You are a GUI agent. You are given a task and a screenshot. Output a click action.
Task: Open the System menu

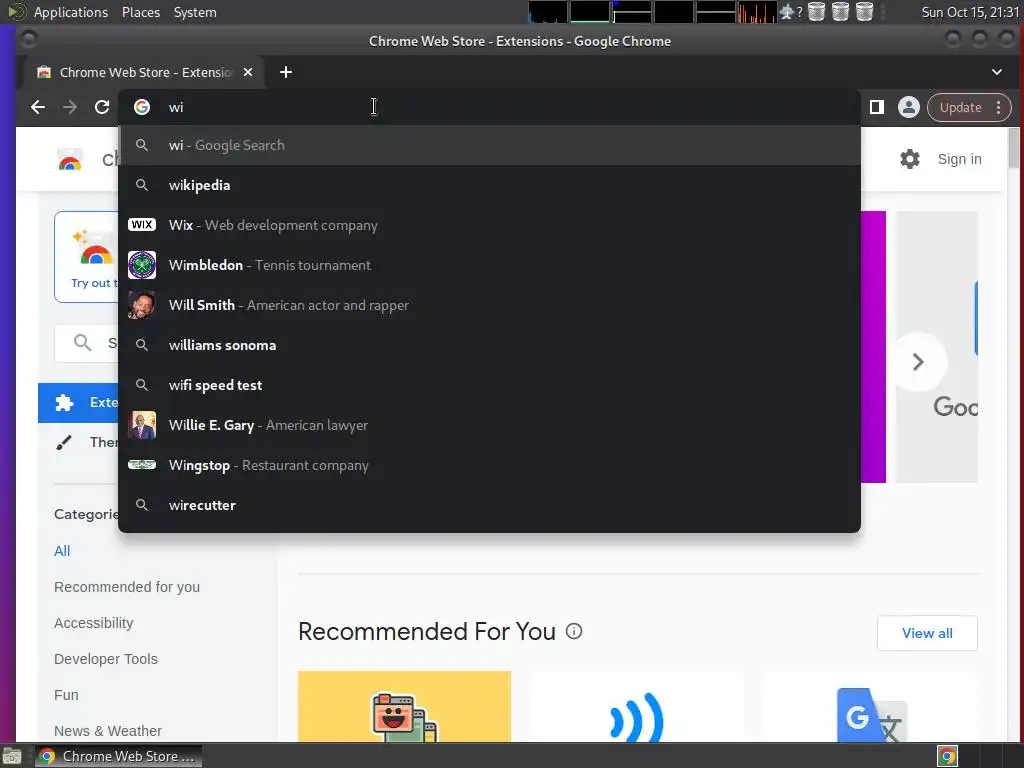[195, 12]
